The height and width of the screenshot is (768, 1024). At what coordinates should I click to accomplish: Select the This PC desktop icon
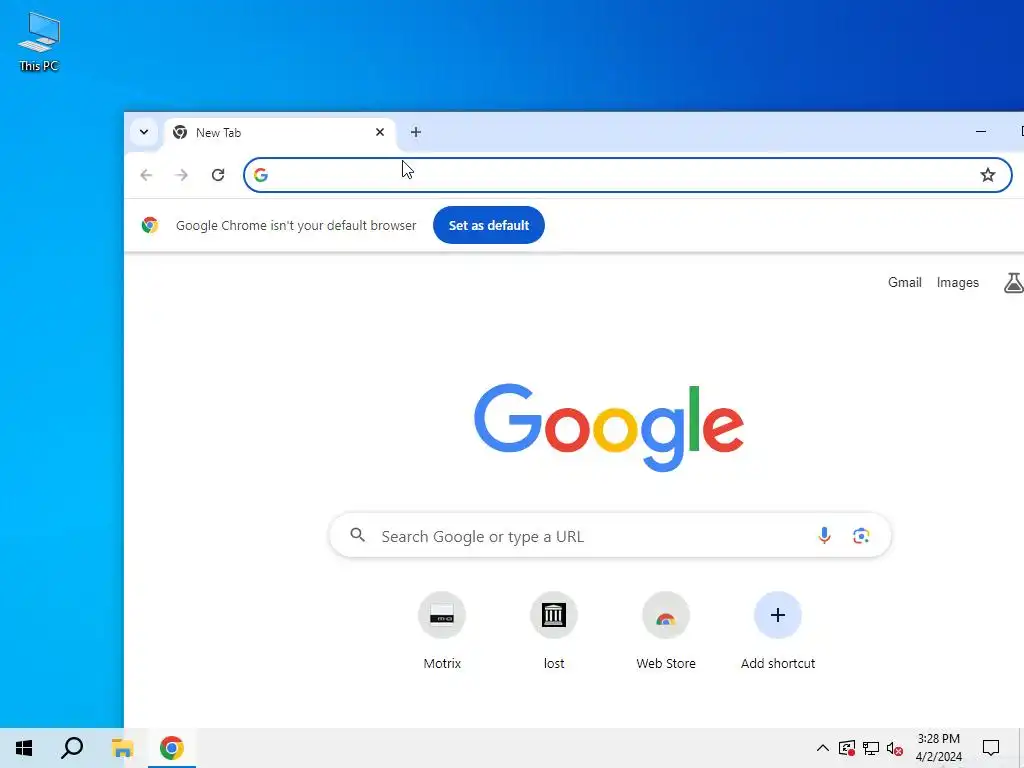coord(39,42)
